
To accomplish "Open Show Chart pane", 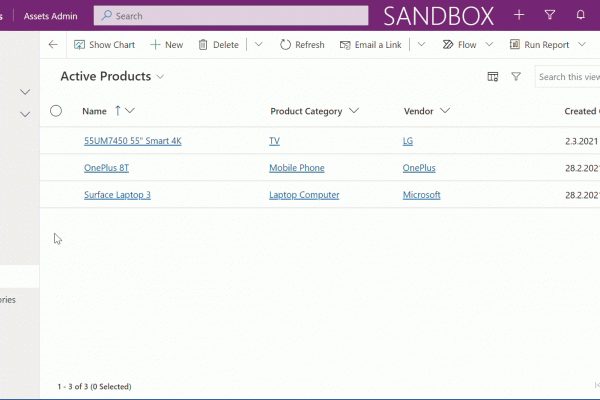I will (104, 45).
